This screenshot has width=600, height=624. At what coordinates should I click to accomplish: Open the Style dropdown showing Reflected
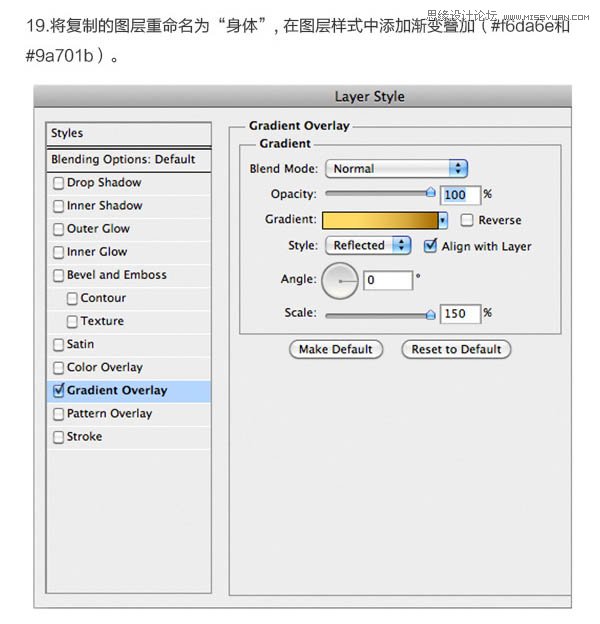coord(368,245)
